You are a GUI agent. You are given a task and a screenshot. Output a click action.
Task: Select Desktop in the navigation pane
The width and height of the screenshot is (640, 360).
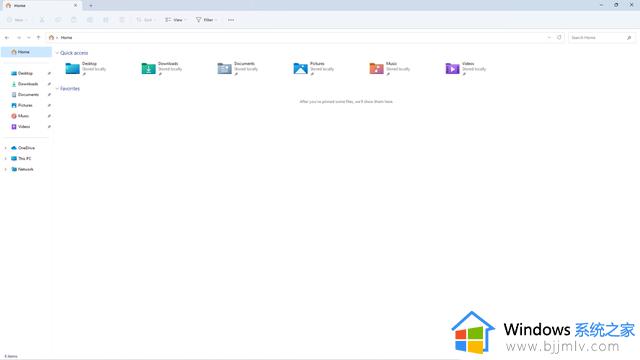pyautogui.click(x=25, y=73)
